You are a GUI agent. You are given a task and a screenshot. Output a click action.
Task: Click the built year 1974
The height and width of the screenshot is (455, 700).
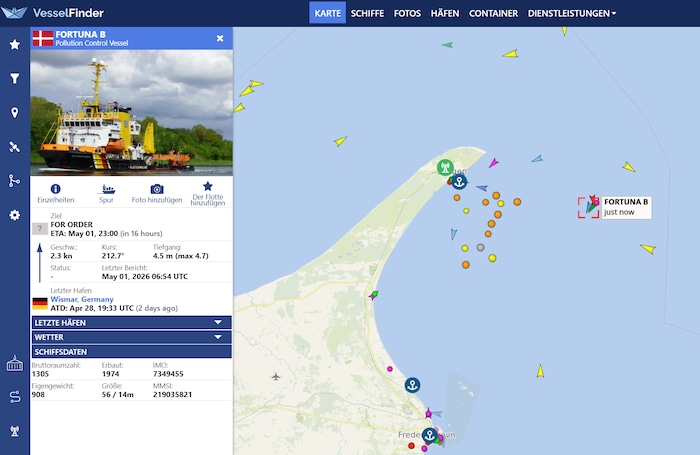[111, 374]
